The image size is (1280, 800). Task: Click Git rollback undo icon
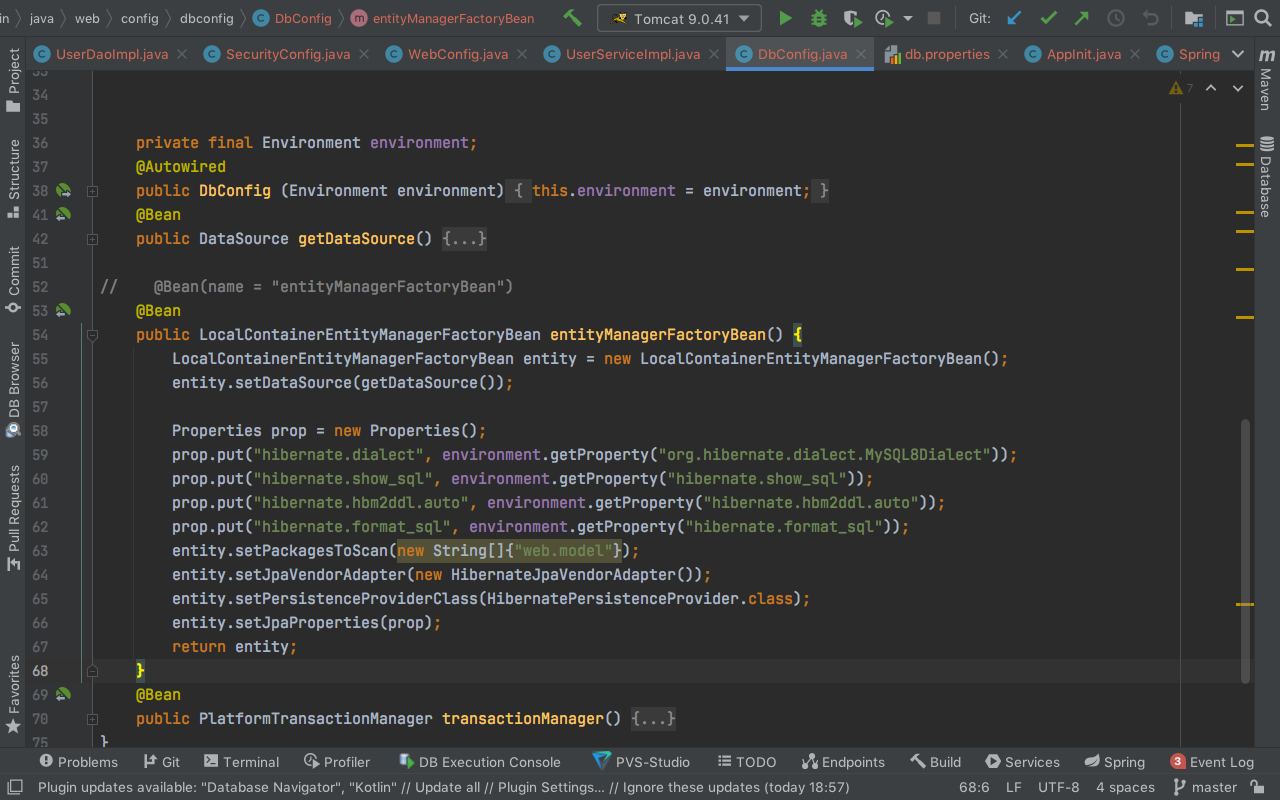[1150, 18]
